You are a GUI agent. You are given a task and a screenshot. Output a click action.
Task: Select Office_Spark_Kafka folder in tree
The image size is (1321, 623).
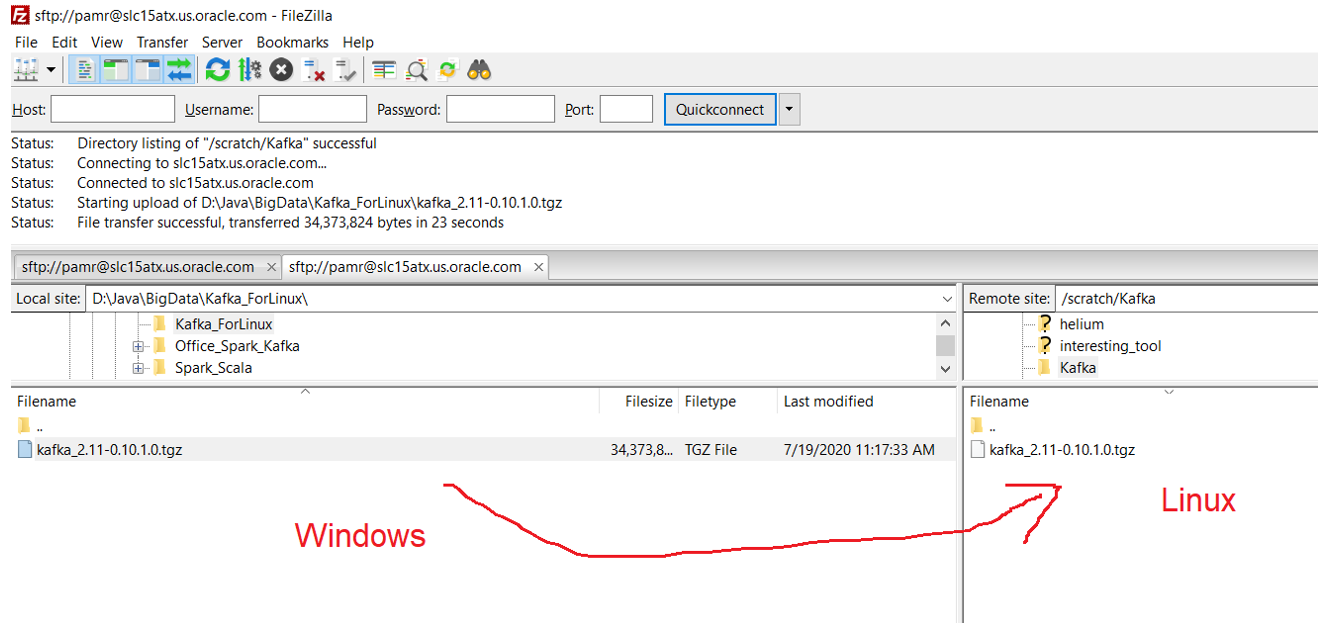pyautogui.click(x=237, y=346)
